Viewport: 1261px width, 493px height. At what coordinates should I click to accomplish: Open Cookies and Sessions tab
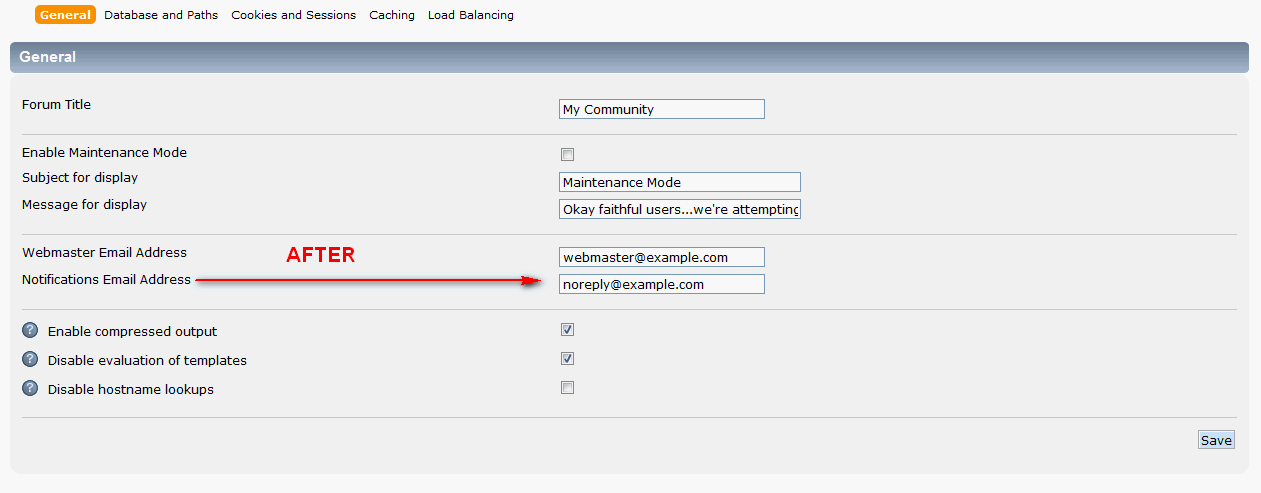[x=293, y=15]
